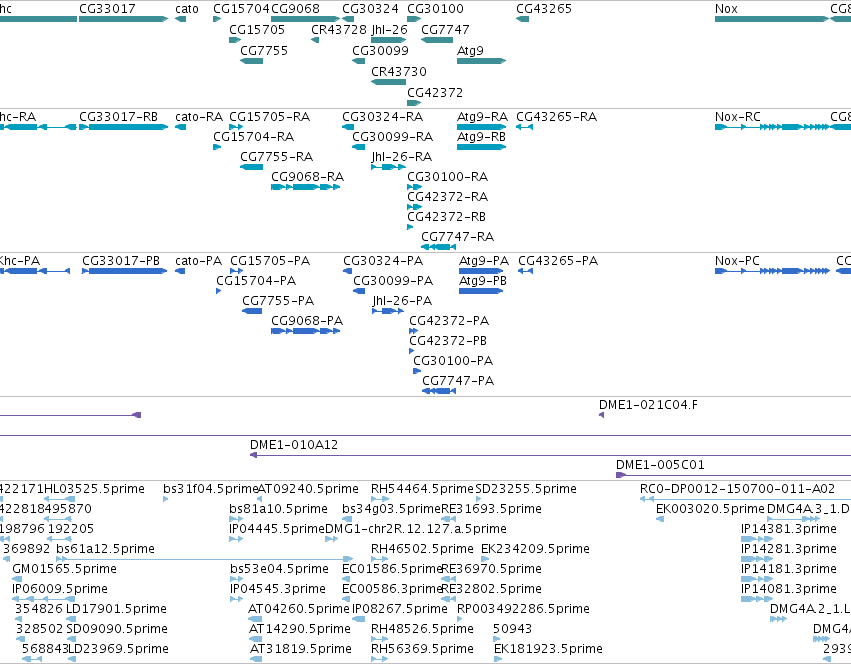Click protein cato-PA
The image size is (851, 664).
[x=198, y=261]
